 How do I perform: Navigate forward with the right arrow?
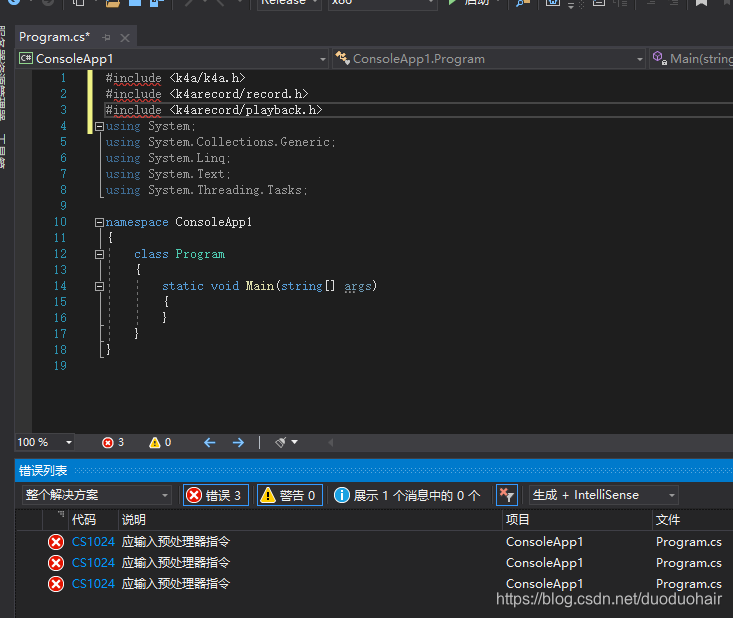[238, 442]
